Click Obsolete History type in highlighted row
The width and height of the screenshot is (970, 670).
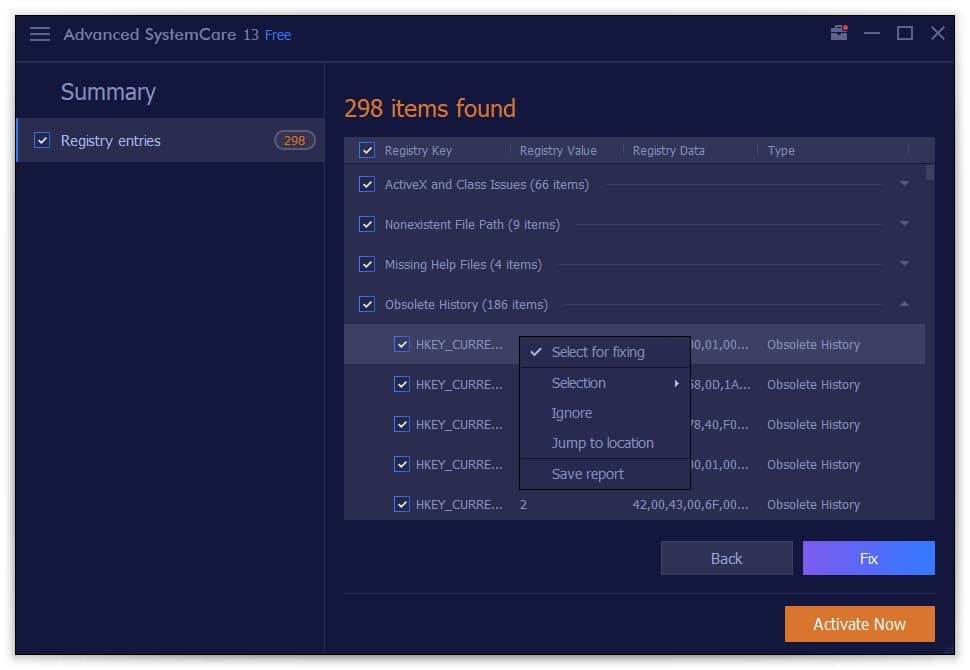[813, 345]
